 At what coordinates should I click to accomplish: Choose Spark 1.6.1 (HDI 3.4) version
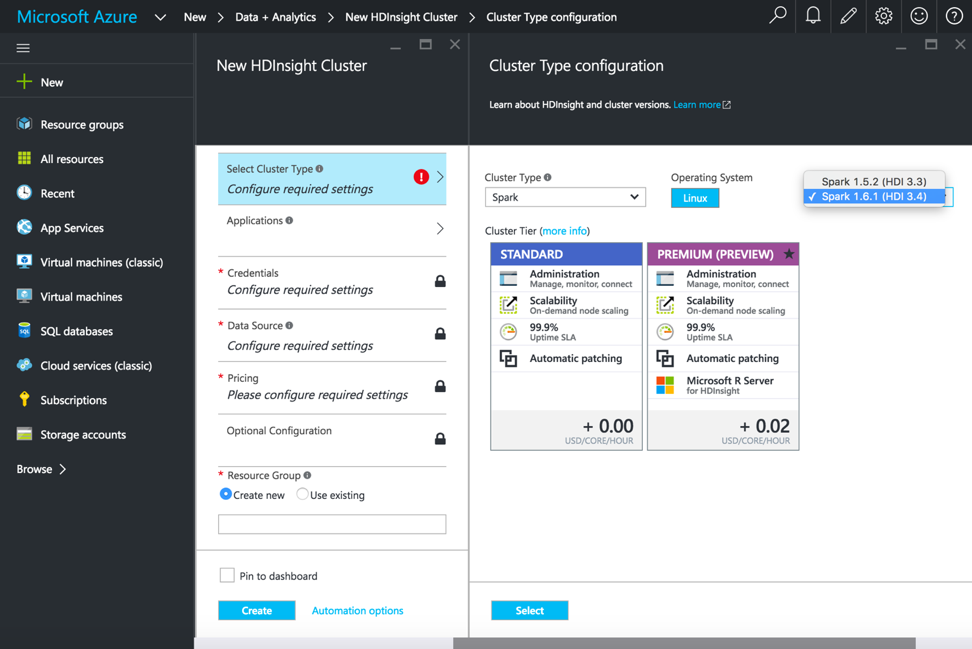874,196
